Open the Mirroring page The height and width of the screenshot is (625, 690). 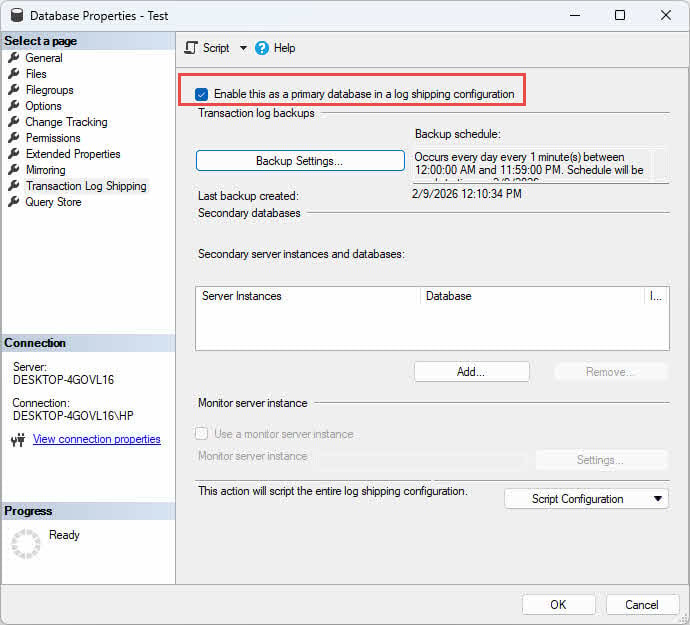coord(46,170)
